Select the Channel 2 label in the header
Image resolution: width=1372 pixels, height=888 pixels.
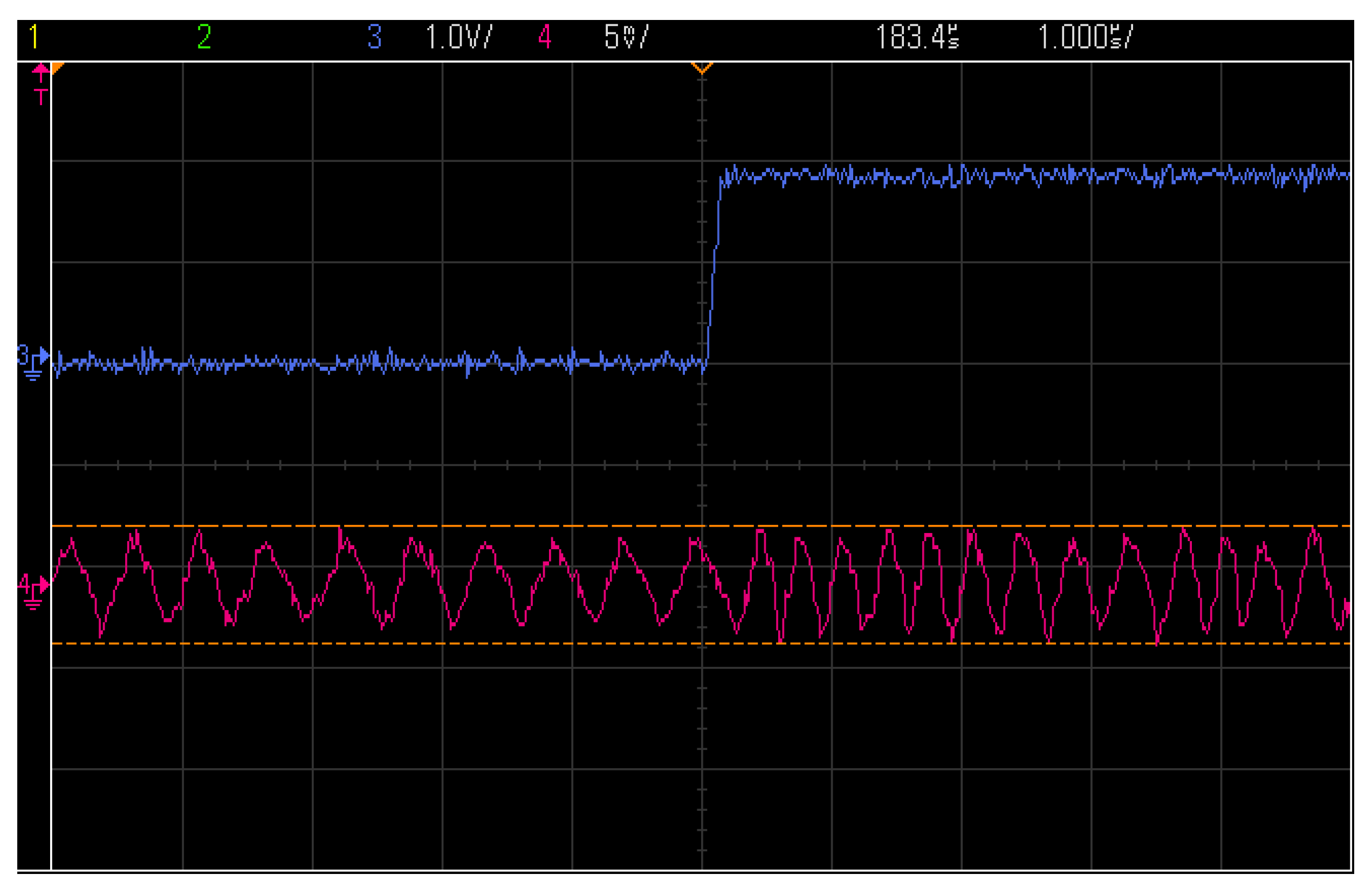pyautogui.click(x=203, y=36)
